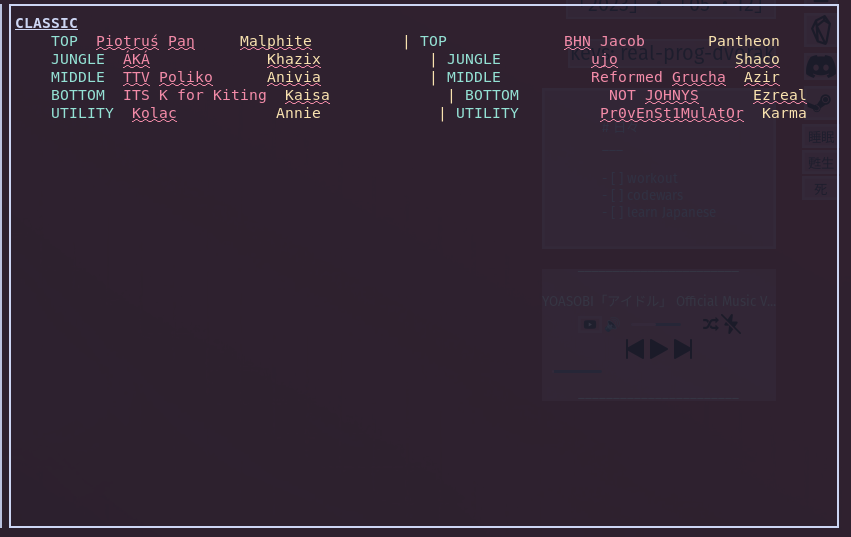Click the daily notes heading 日々
Image resolution: width=851 pixels, height=537 pixels.
point(620,129)
